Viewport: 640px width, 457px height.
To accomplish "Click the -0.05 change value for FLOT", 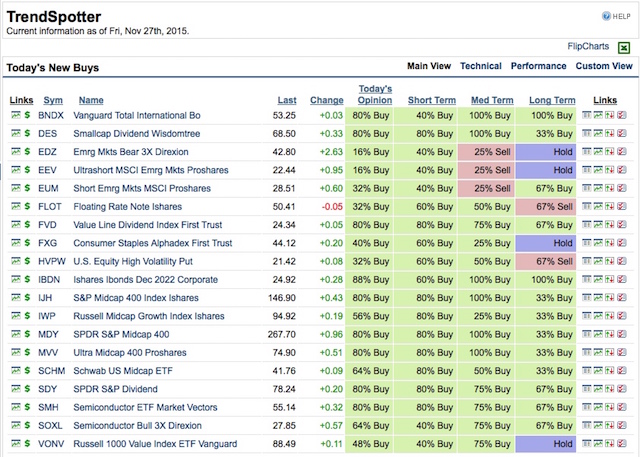I will coord(332,207).
